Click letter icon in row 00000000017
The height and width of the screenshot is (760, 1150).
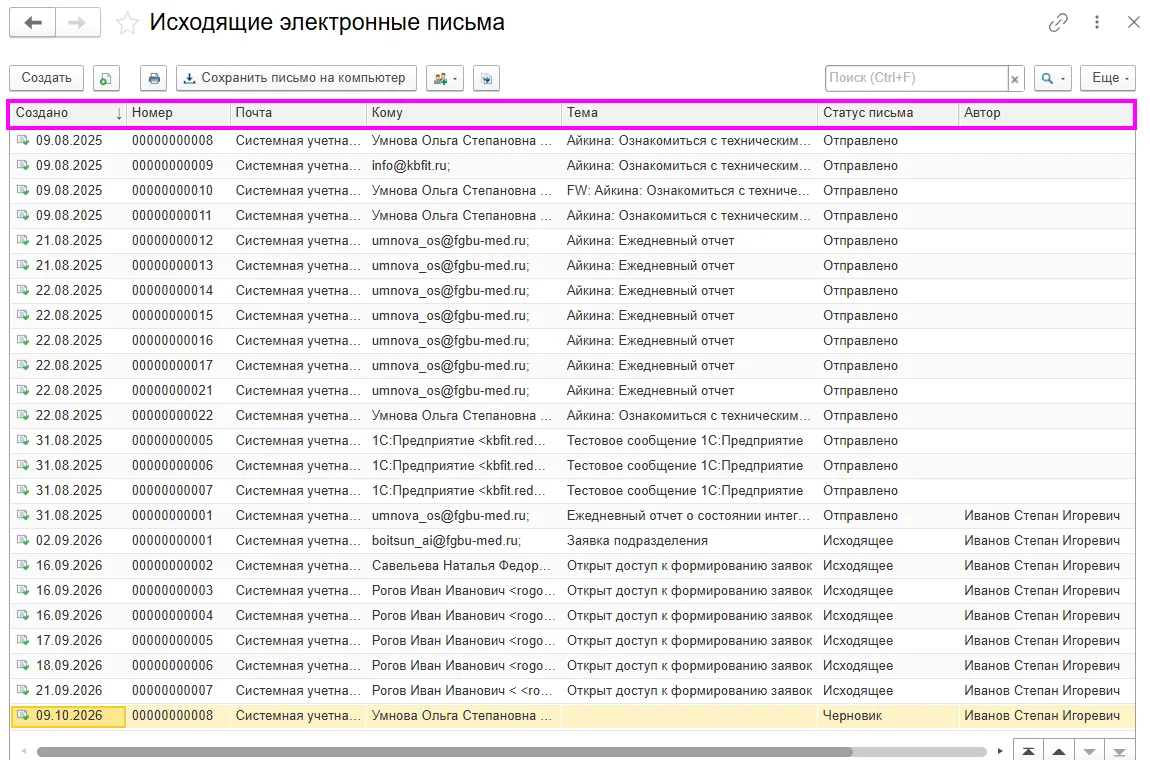tap(23, 365)
